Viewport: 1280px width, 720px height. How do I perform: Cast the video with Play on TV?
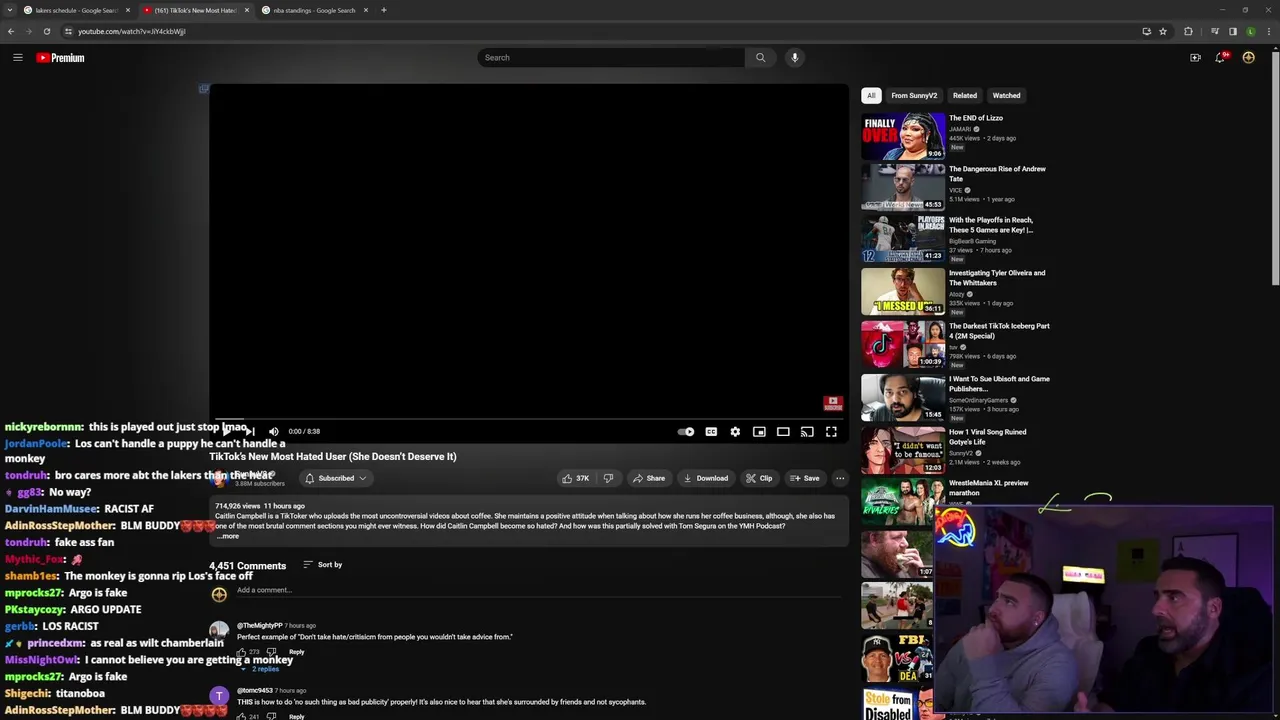click(807, 432)
